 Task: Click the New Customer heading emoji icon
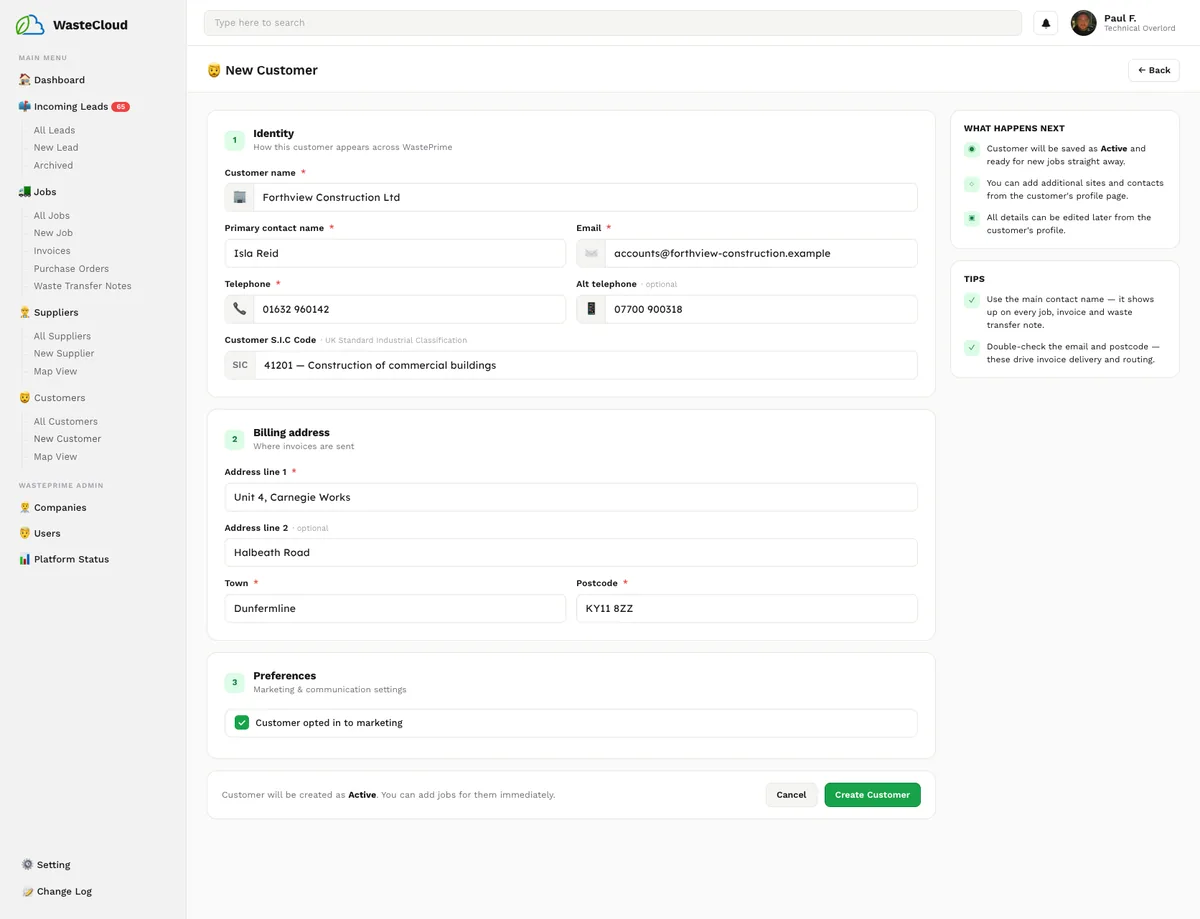214,71
